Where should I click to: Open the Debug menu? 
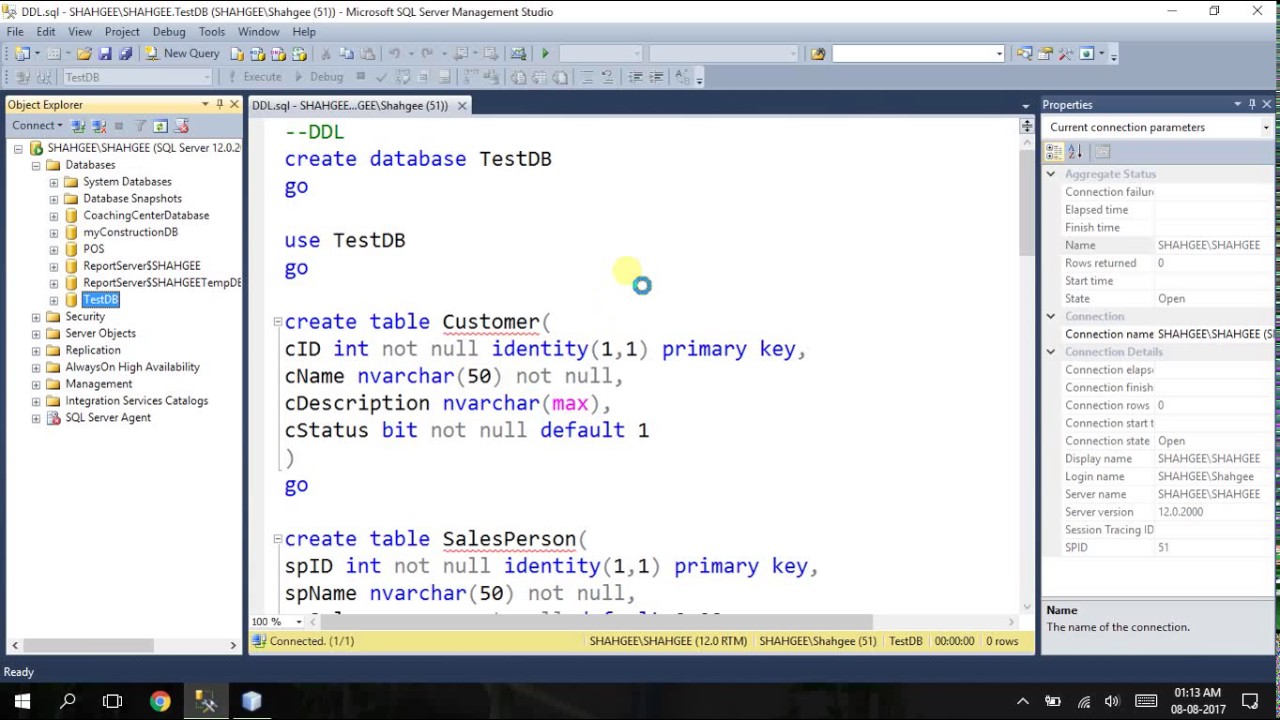169,31
